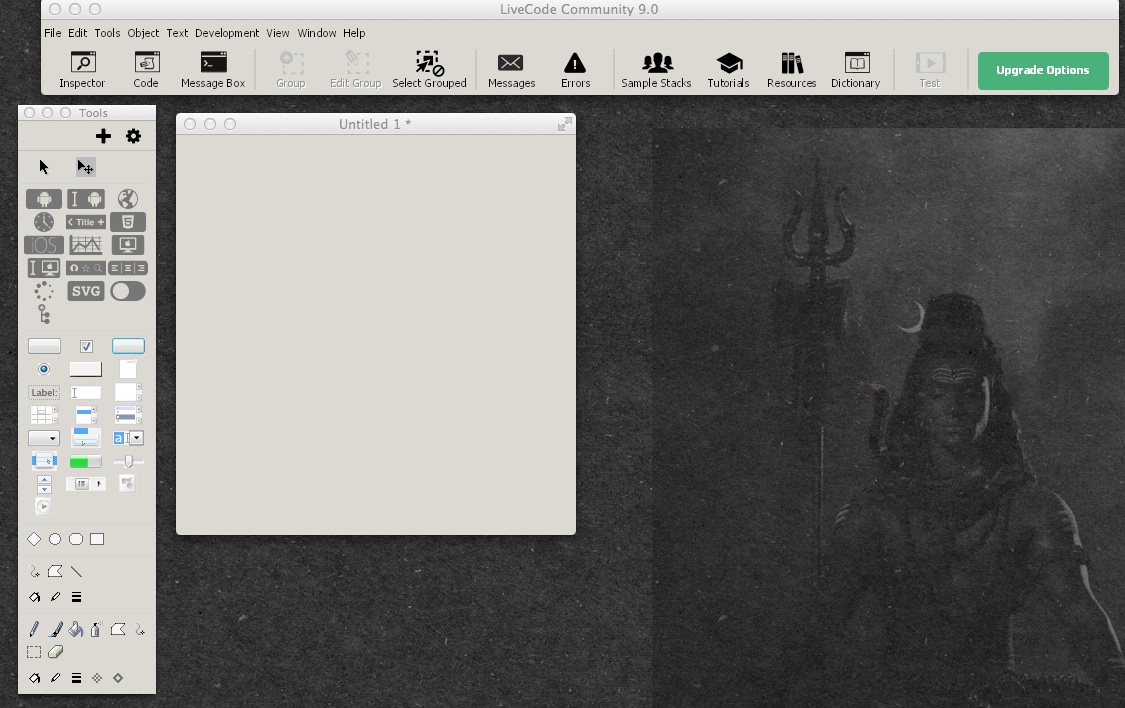Select the switch toggle widget

click(128, 291)
